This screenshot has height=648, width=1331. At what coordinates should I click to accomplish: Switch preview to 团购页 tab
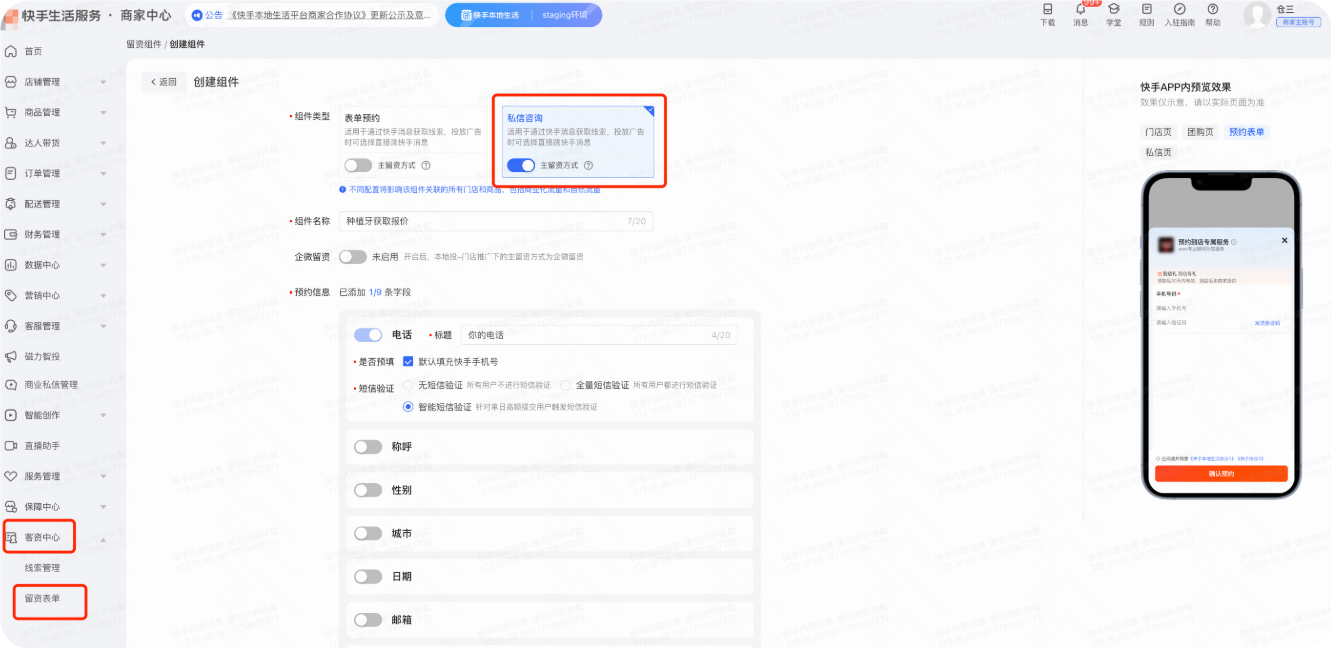(1200, 132)
